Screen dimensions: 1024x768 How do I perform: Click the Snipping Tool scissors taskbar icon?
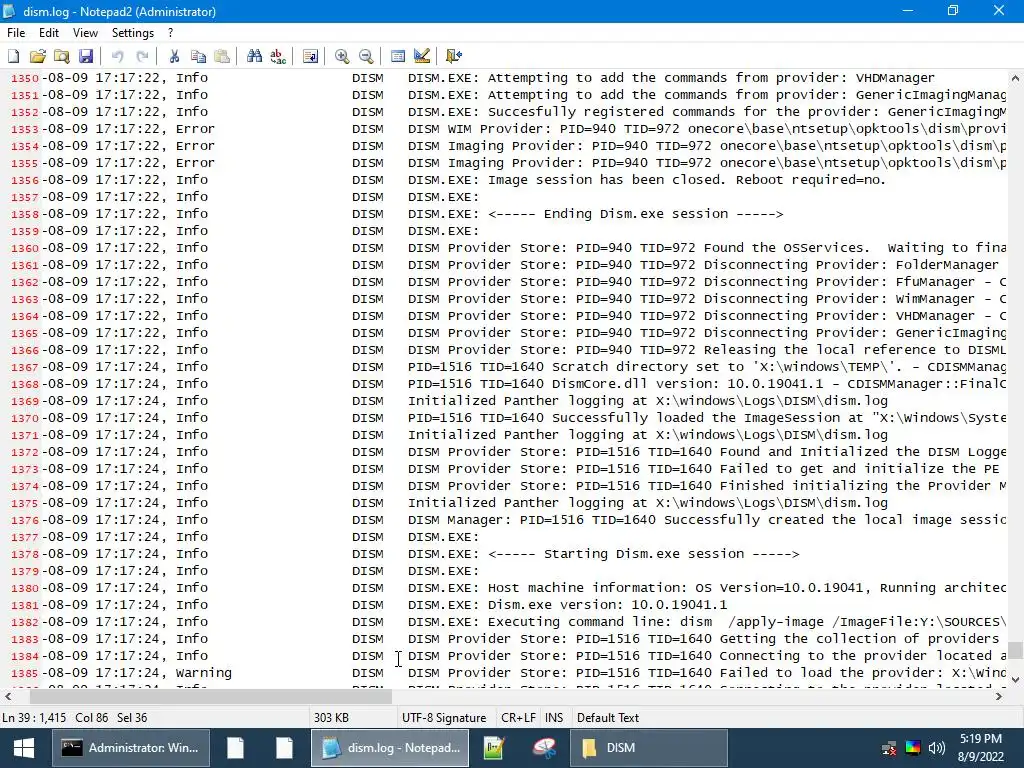(x=543, y=748)
